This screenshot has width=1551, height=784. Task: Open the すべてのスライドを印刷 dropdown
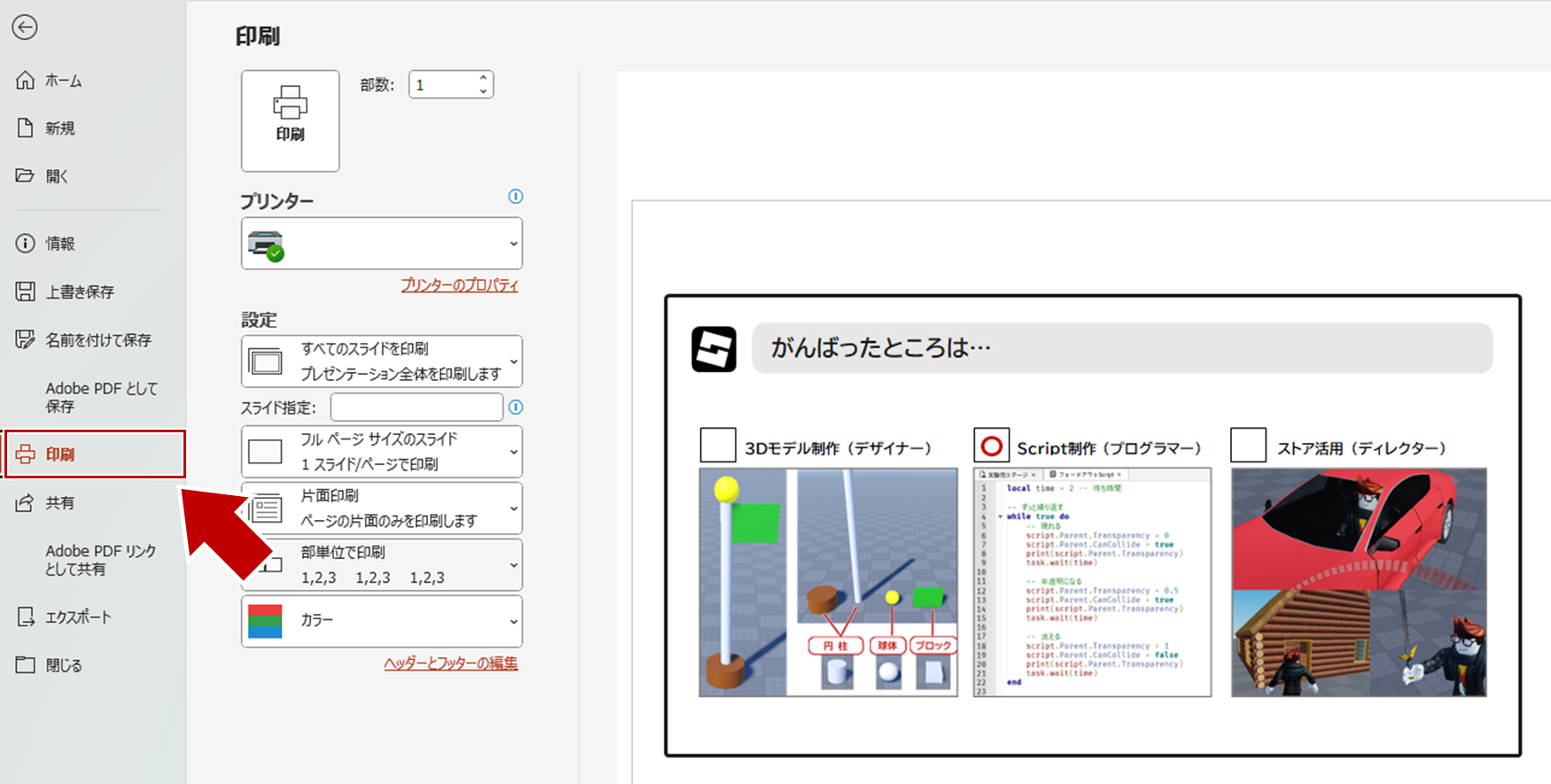(382, 361)
